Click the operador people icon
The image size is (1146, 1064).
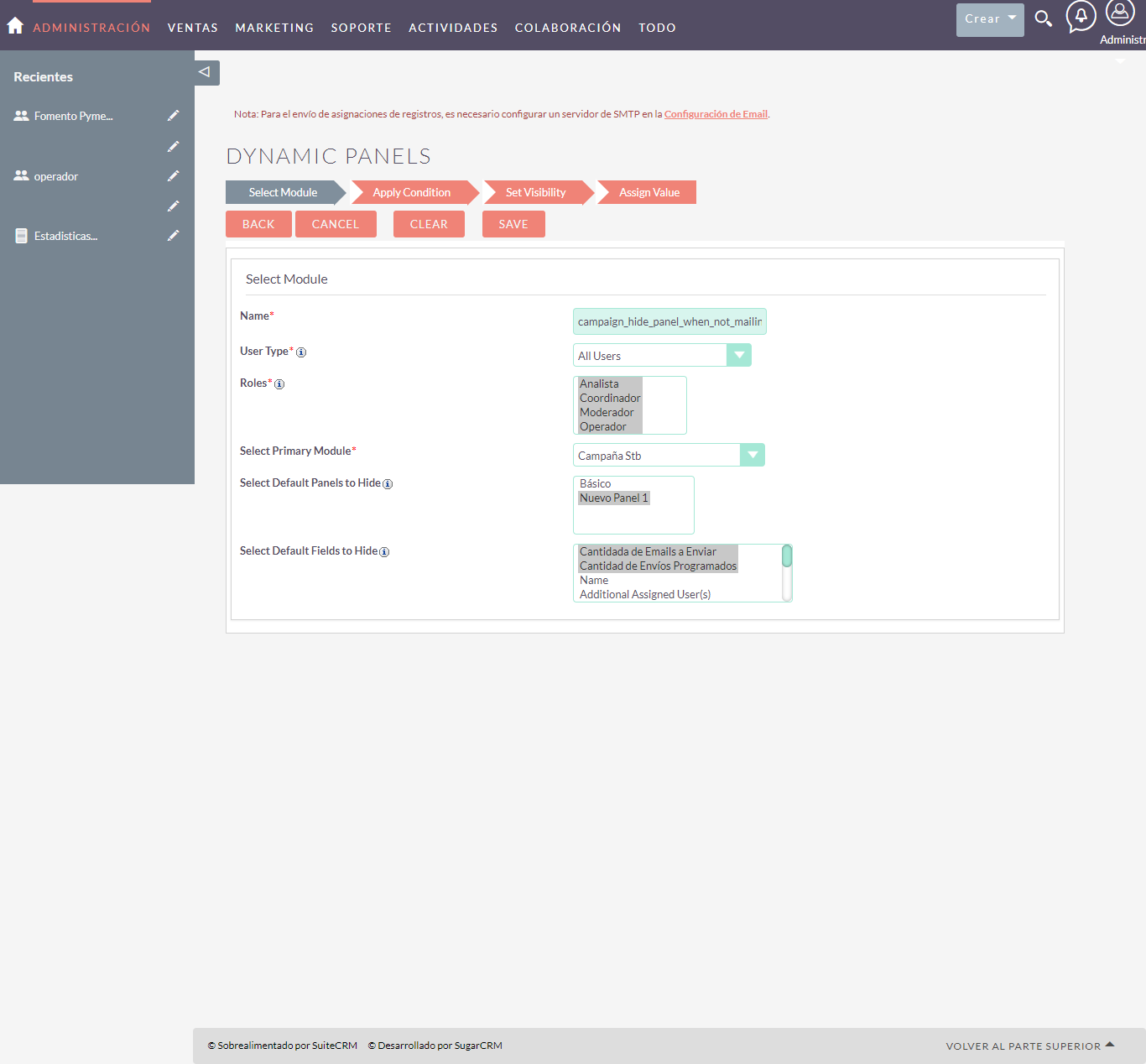point(21,175)
